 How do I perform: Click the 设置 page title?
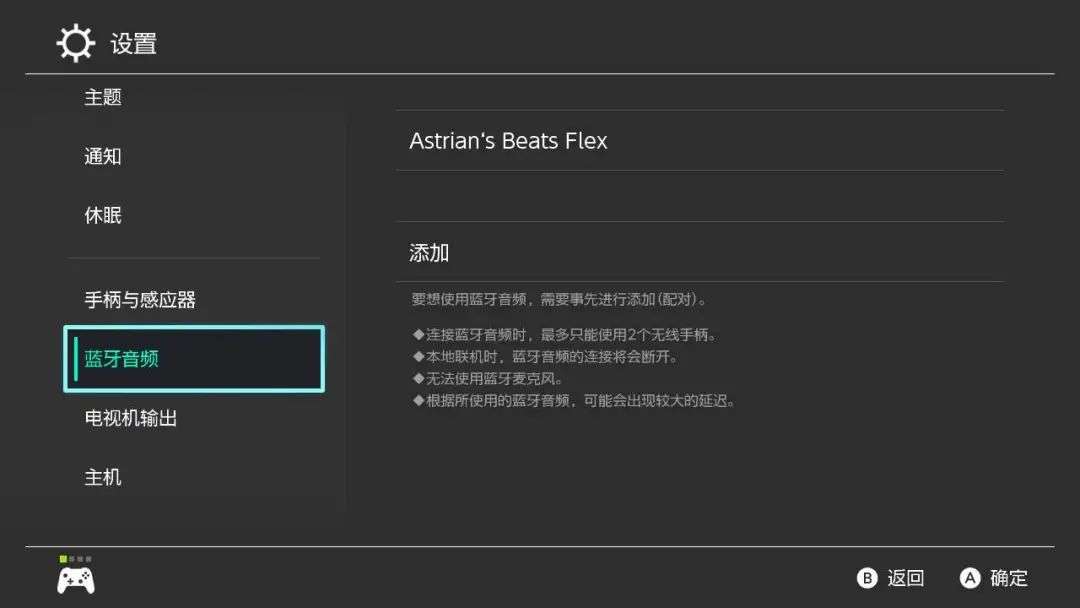click(134, 43)
